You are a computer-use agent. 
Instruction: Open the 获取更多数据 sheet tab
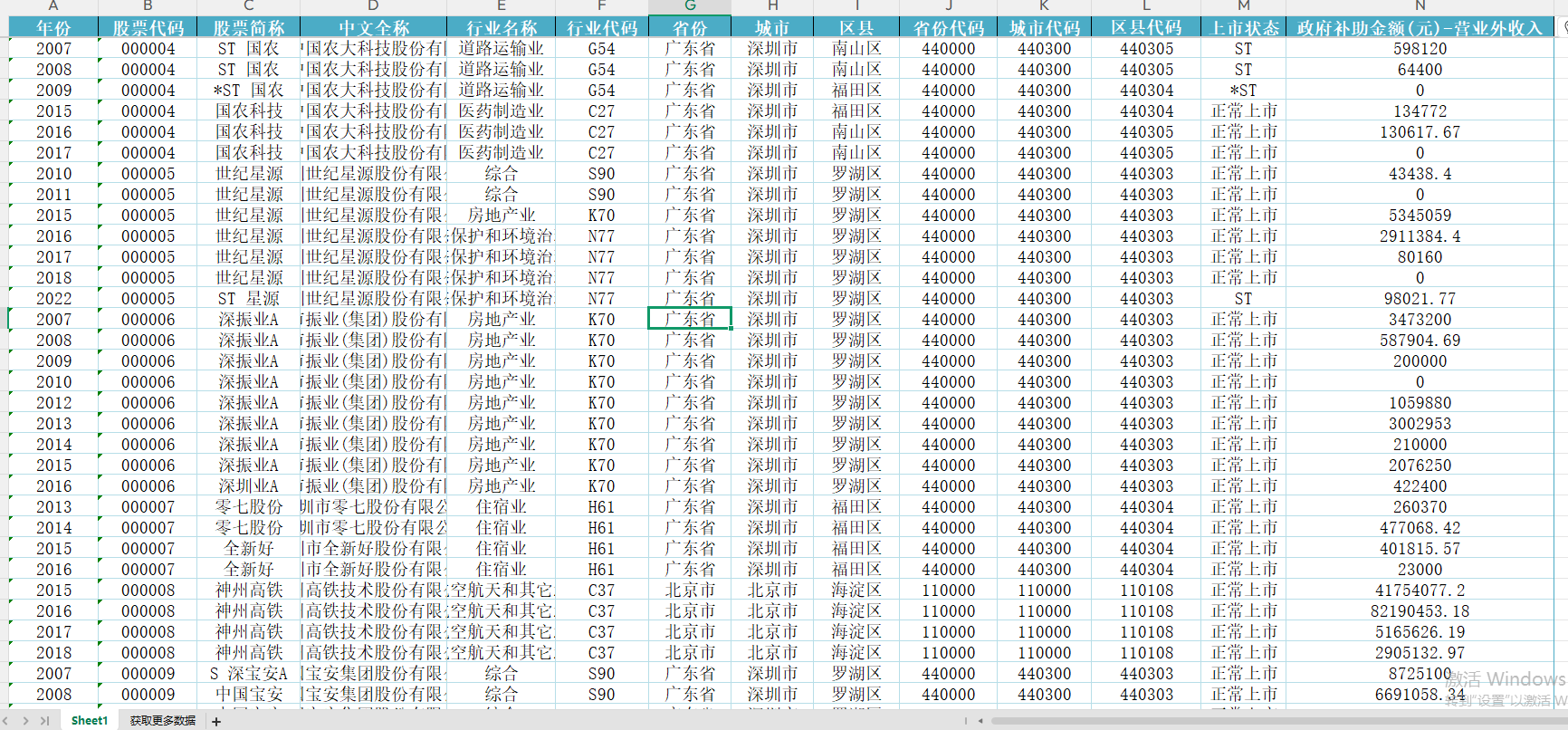click(x=163, y=721)
